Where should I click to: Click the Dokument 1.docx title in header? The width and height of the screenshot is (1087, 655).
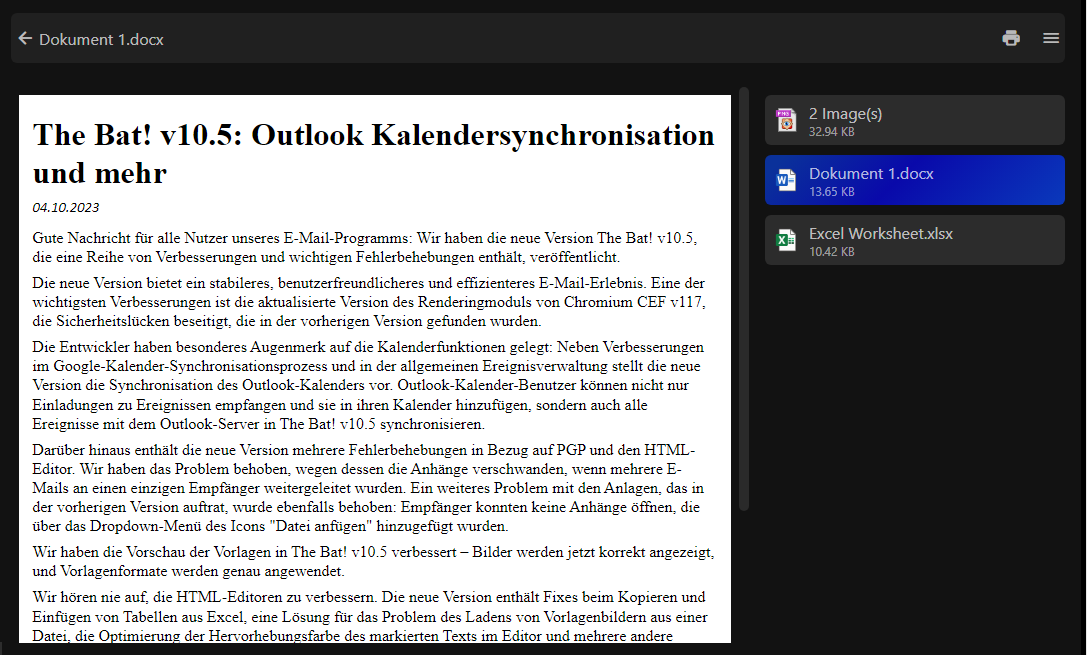pyautogui.click(x=101, y=40)
